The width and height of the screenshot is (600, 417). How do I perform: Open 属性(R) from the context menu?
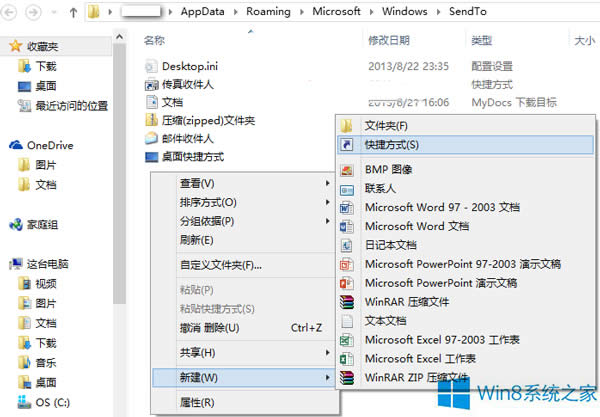click(196, 402)
